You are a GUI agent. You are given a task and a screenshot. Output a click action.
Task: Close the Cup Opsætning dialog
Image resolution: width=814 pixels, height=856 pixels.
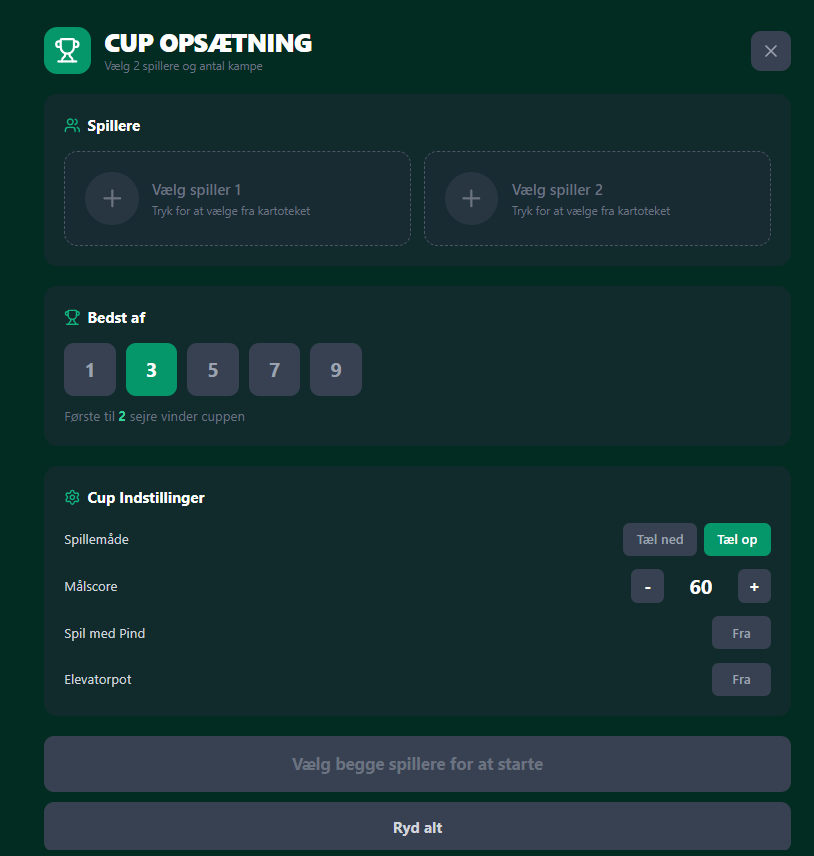click(770, 51)
